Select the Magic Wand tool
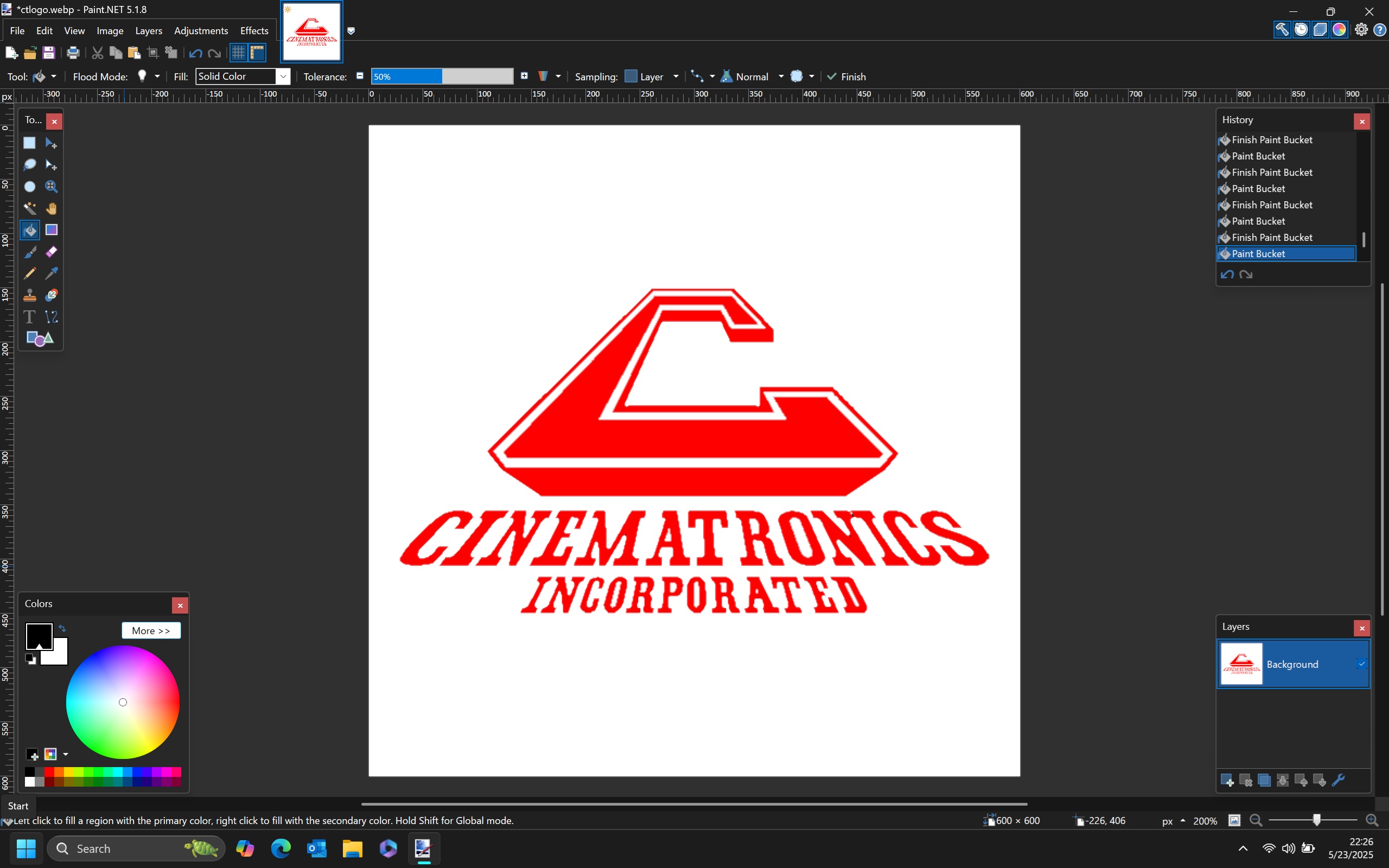This screenshot has width=1389, height=868. pyautogui.click(x=29, y=208)
